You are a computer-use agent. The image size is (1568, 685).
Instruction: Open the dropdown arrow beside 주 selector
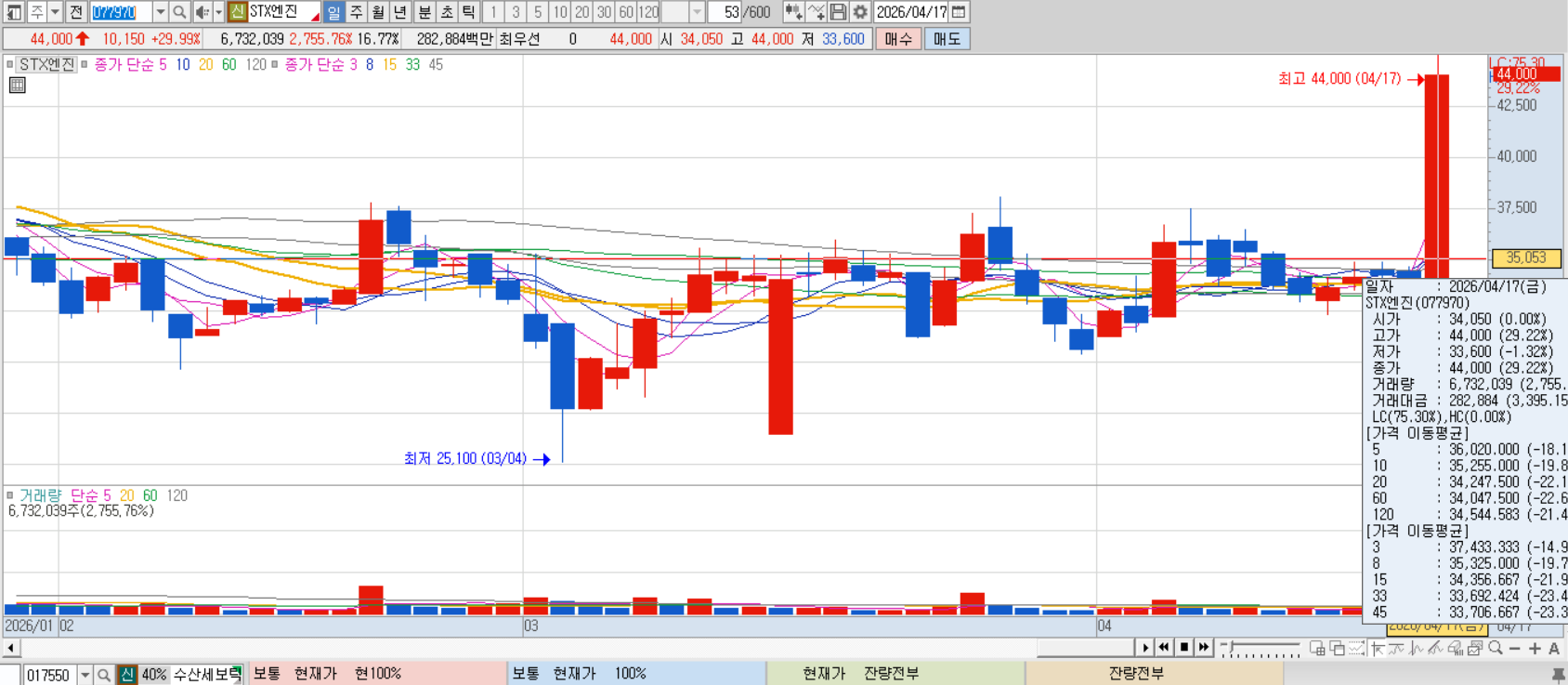pos(56,12)
